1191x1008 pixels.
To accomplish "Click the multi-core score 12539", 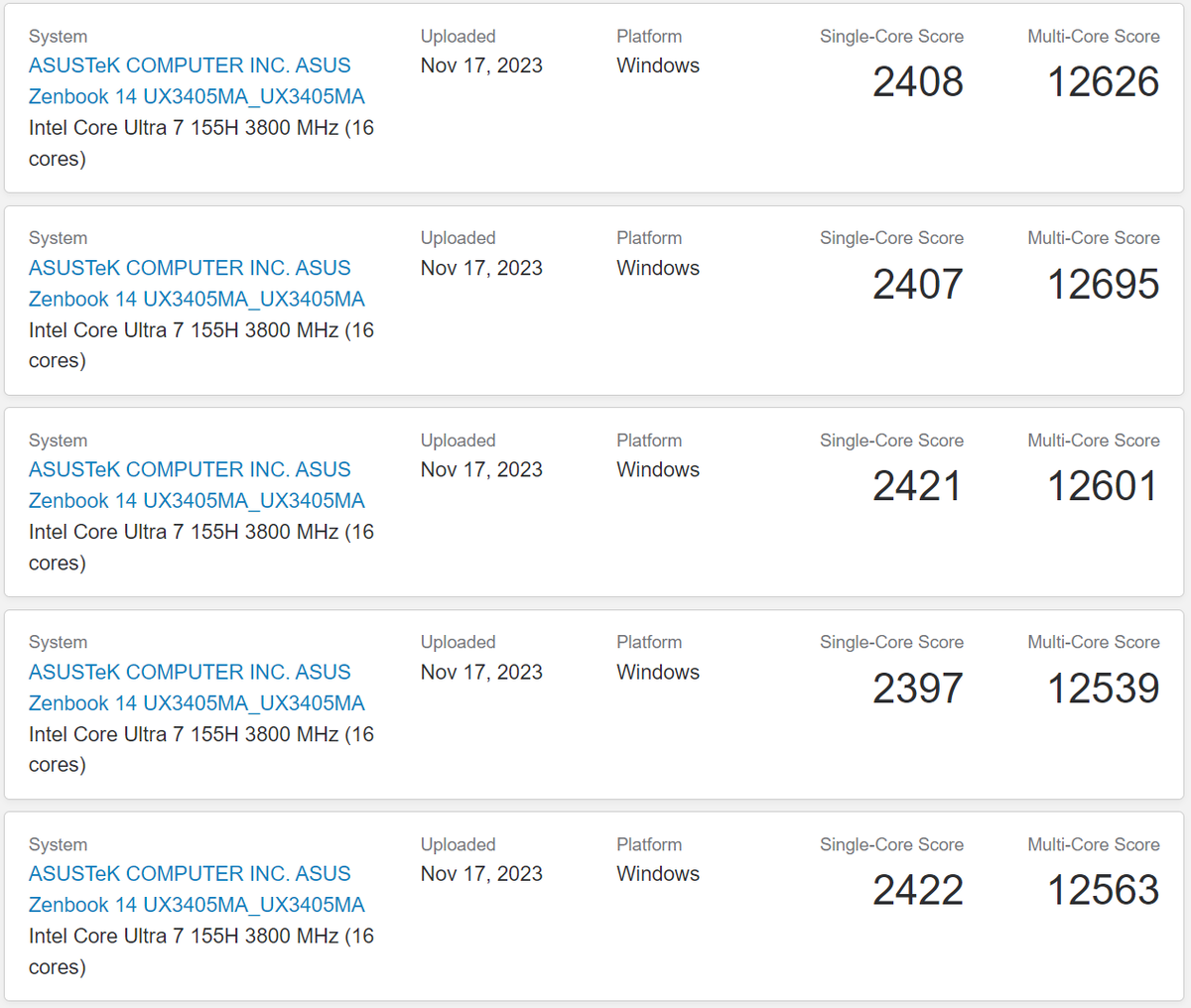I will [x=1104, y=689].
